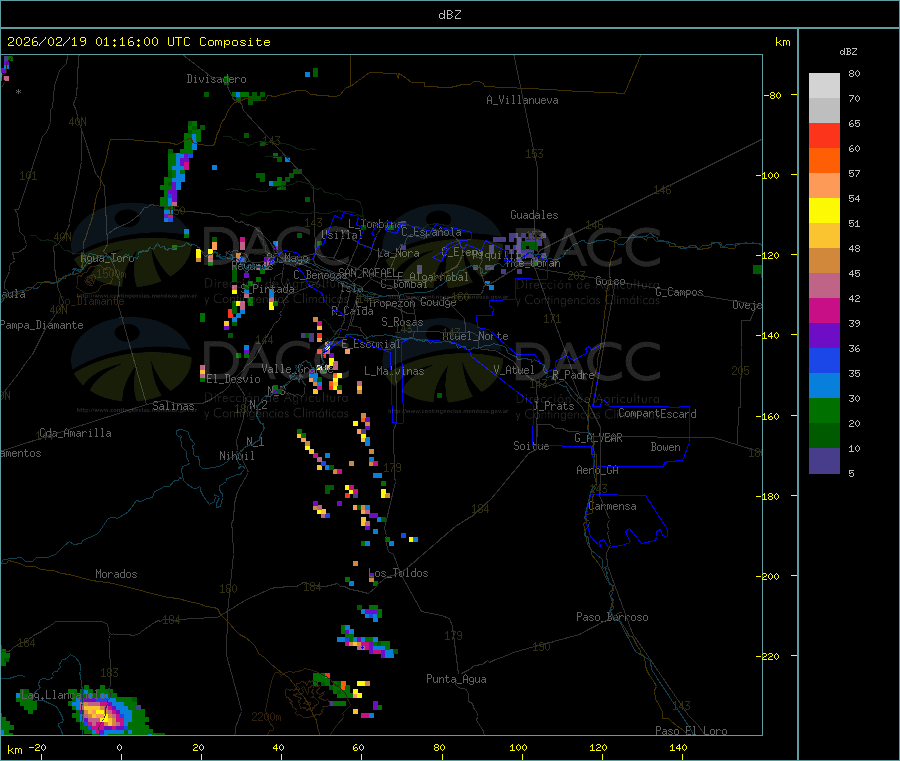The height and width of the screenshot is (761, 900).
Task: Click the CompantEscard map label
Action: point(657,413)
